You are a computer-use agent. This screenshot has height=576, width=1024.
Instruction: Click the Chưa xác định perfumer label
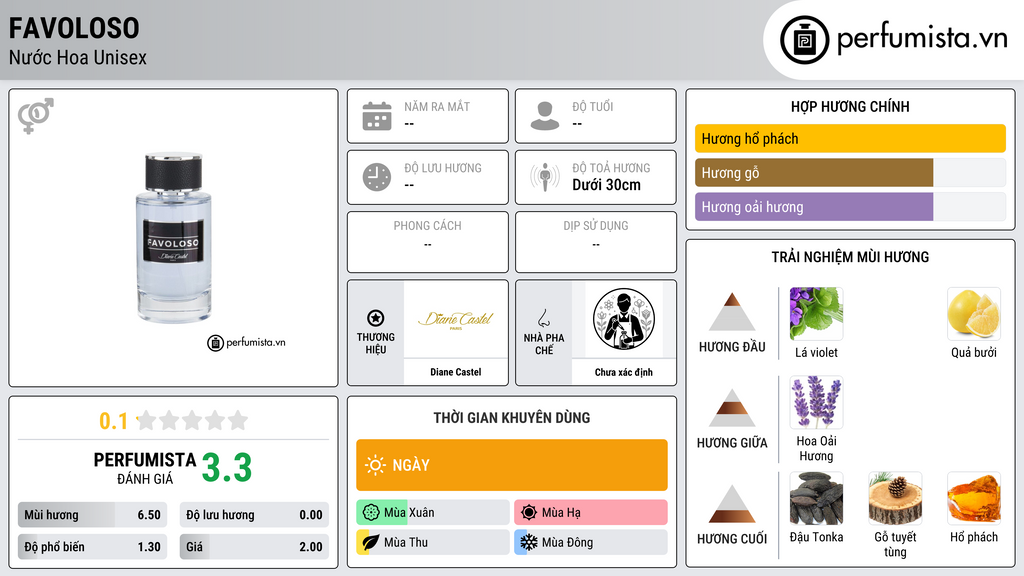(624, 372)
